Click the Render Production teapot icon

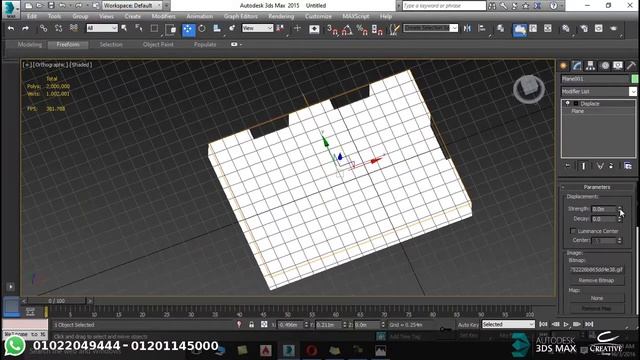[x=613, y=28]
